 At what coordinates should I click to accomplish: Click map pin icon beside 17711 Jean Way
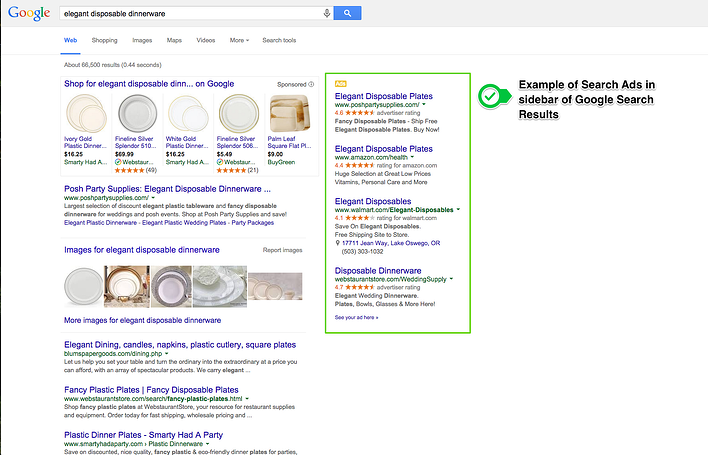click(x=337, y=243)
